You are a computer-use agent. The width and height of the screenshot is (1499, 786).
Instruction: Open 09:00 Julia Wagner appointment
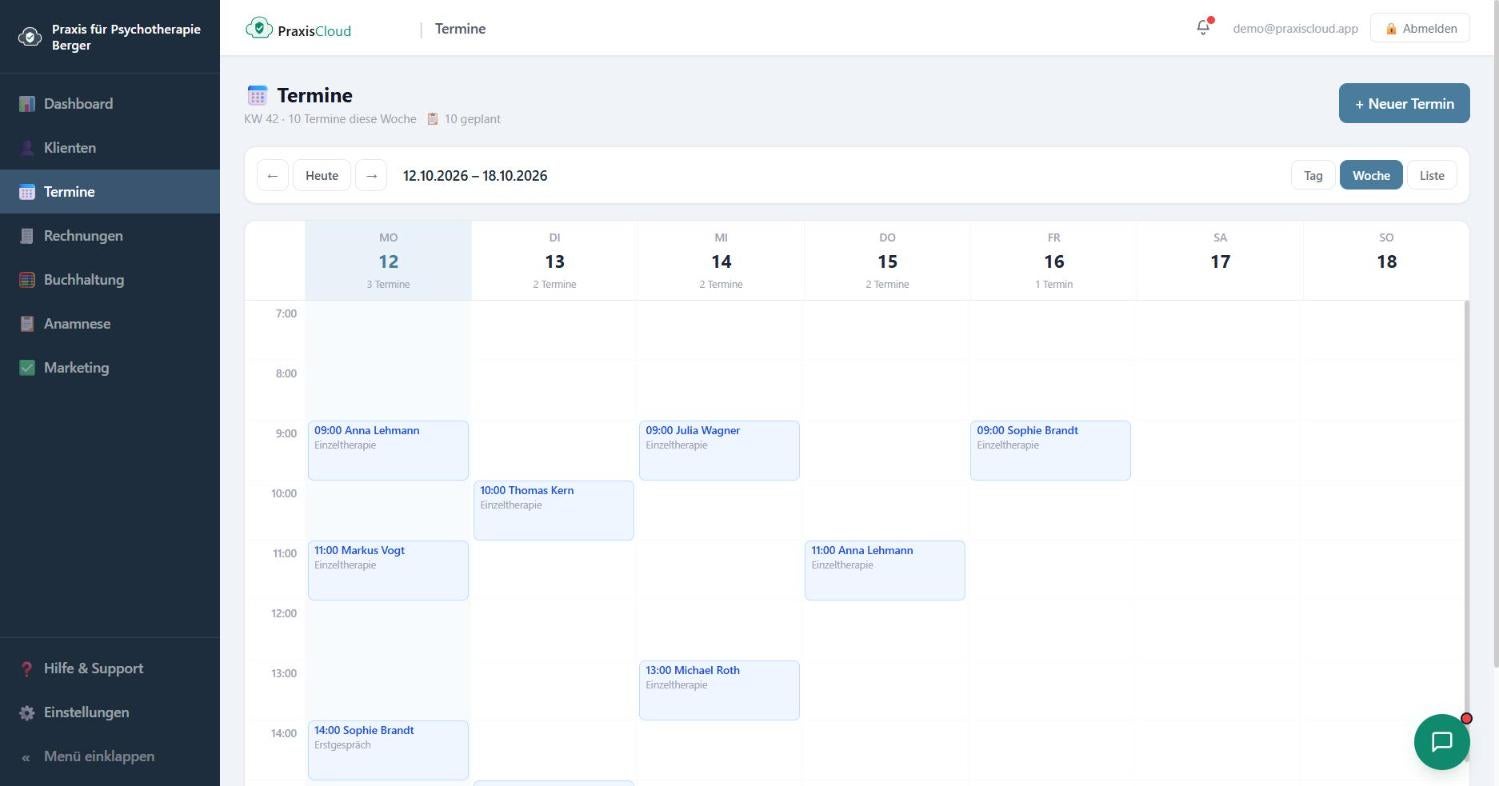point(719,450)
